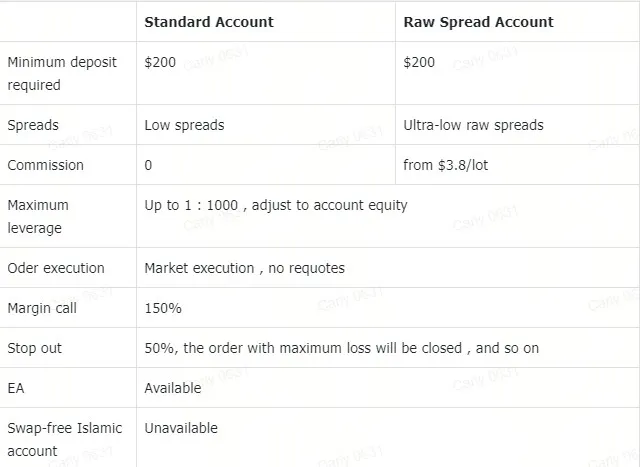Select the Commission row label
Viewport: 640px width, 467px height.
click(46, 165)
